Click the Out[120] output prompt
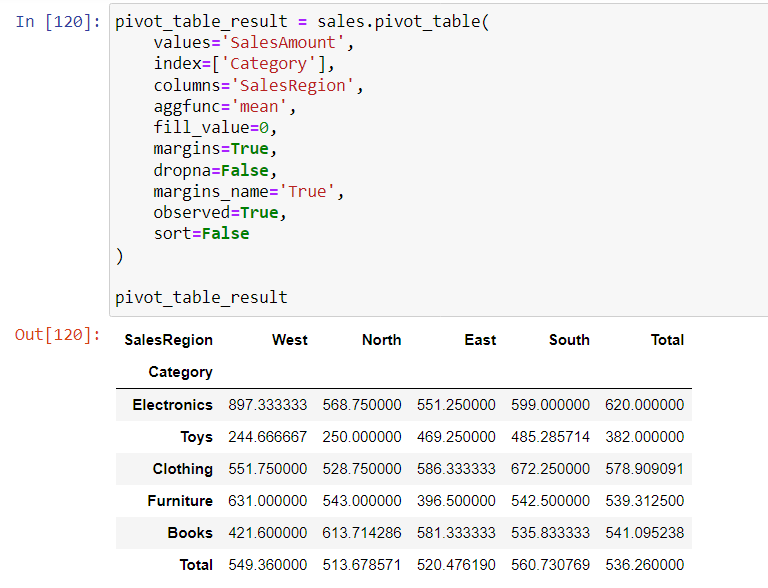The width and height of the screenshot is (768, 588). pyautogui.click(x=58, y=335)
